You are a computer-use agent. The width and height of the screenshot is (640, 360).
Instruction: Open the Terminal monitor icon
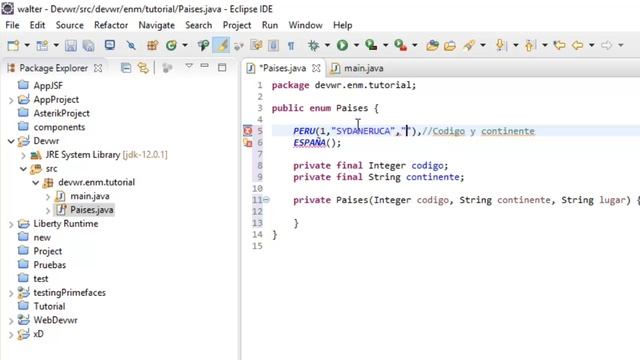click(110, 45)
